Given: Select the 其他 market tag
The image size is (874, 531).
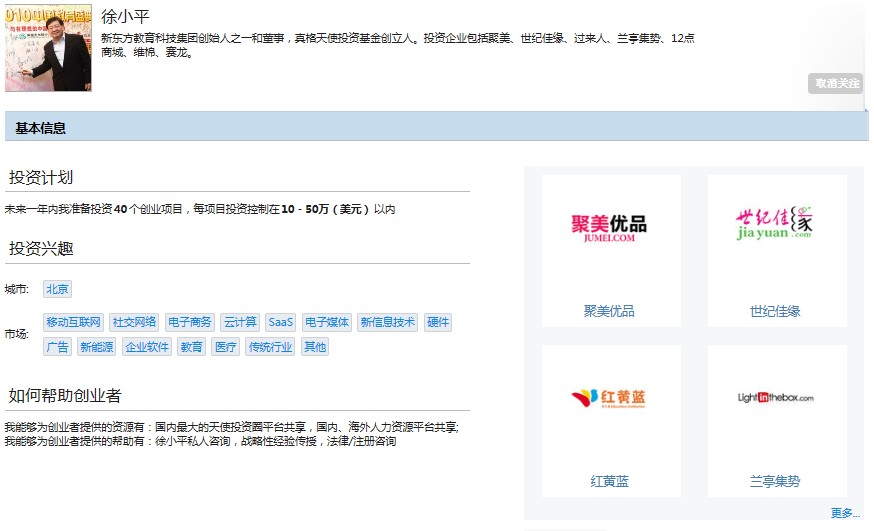Looking at the screenshot, I should [x=315, y=347].
